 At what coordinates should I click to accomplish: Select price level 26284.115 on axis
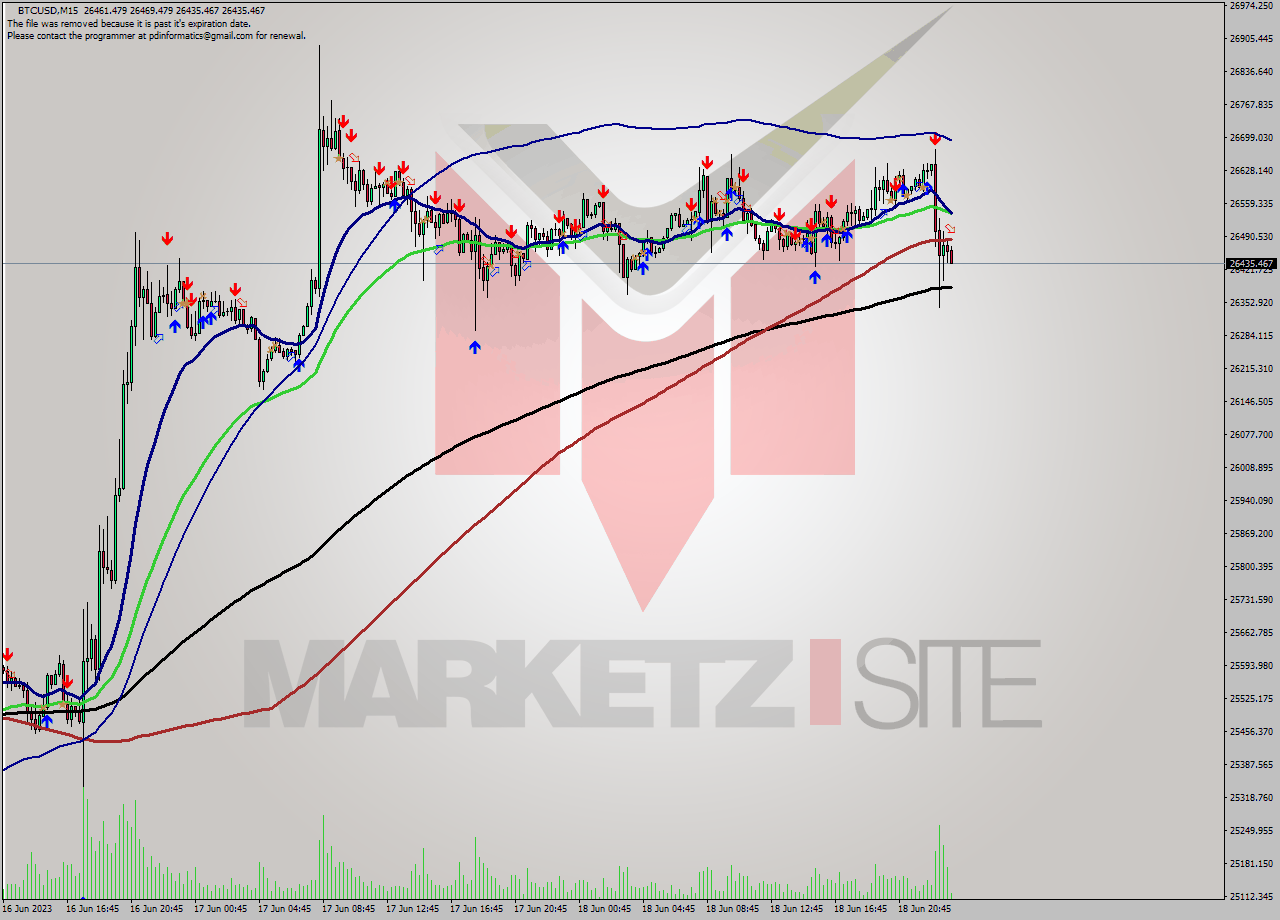[1252, 336]
